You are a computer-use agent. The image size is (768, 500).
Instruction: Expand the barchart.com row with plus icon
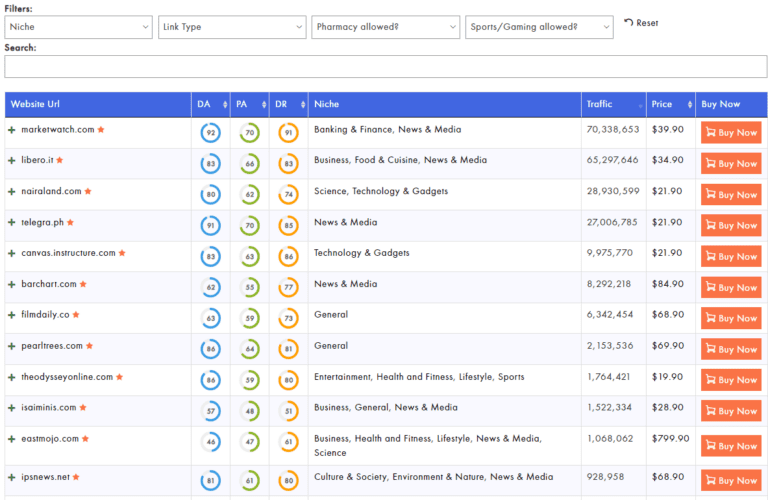click(12, 284)
